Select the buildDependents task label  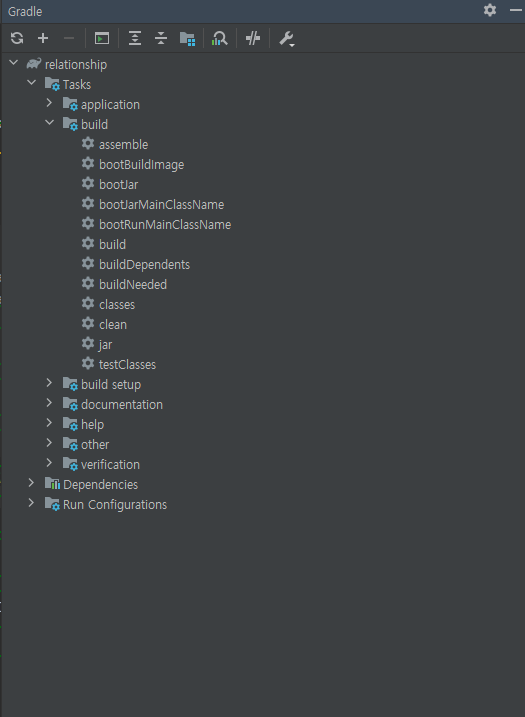[145, 265]
